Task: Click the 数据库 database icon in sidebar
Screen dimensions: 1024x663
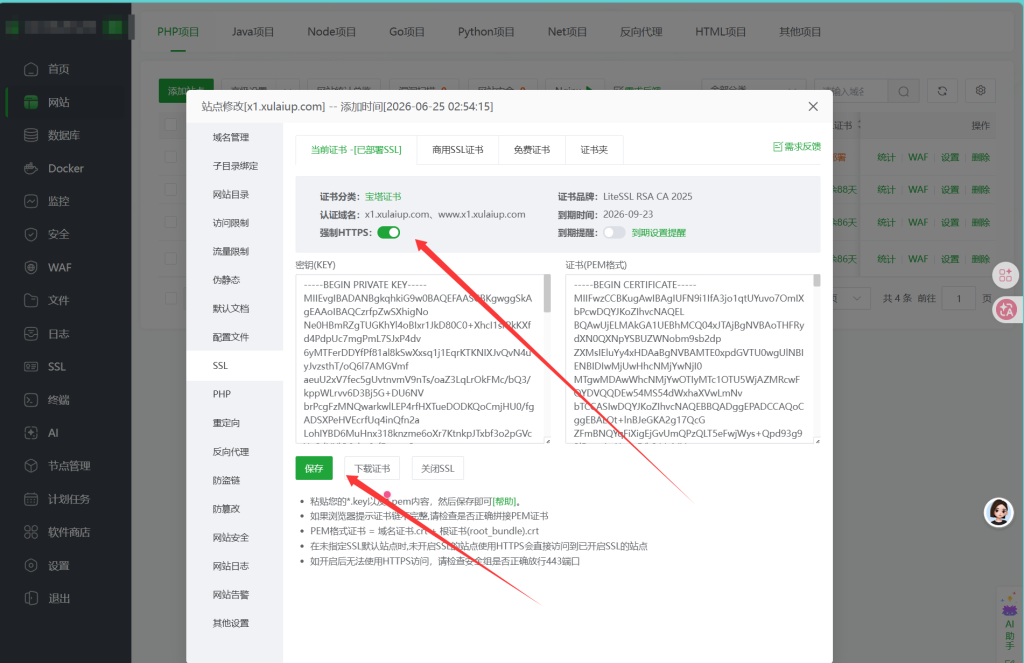Action: point(31,135)
